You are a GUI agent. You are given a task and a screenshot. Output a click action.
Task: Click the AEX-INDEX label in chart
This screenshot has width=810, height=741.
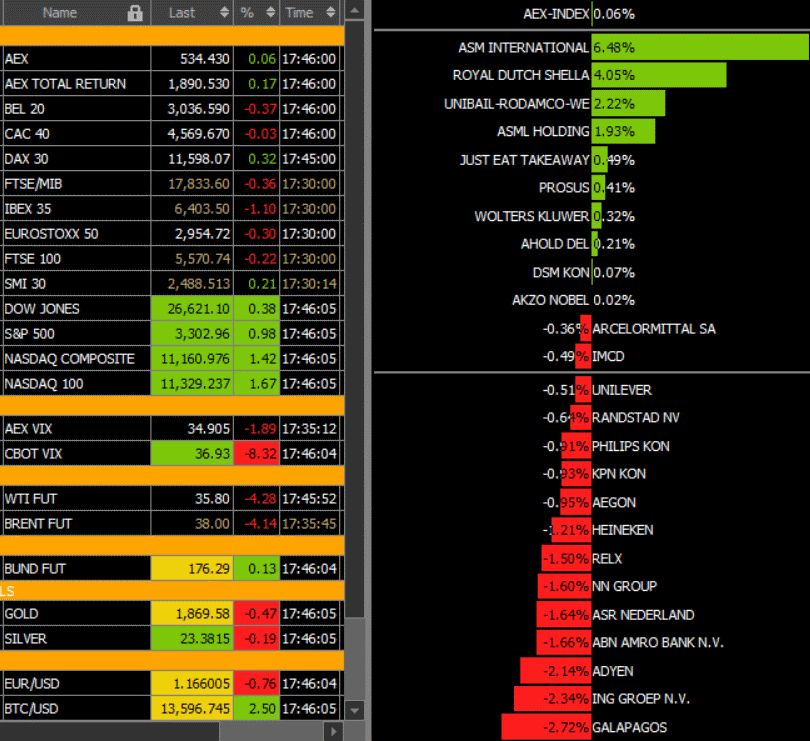pos(556,14)
